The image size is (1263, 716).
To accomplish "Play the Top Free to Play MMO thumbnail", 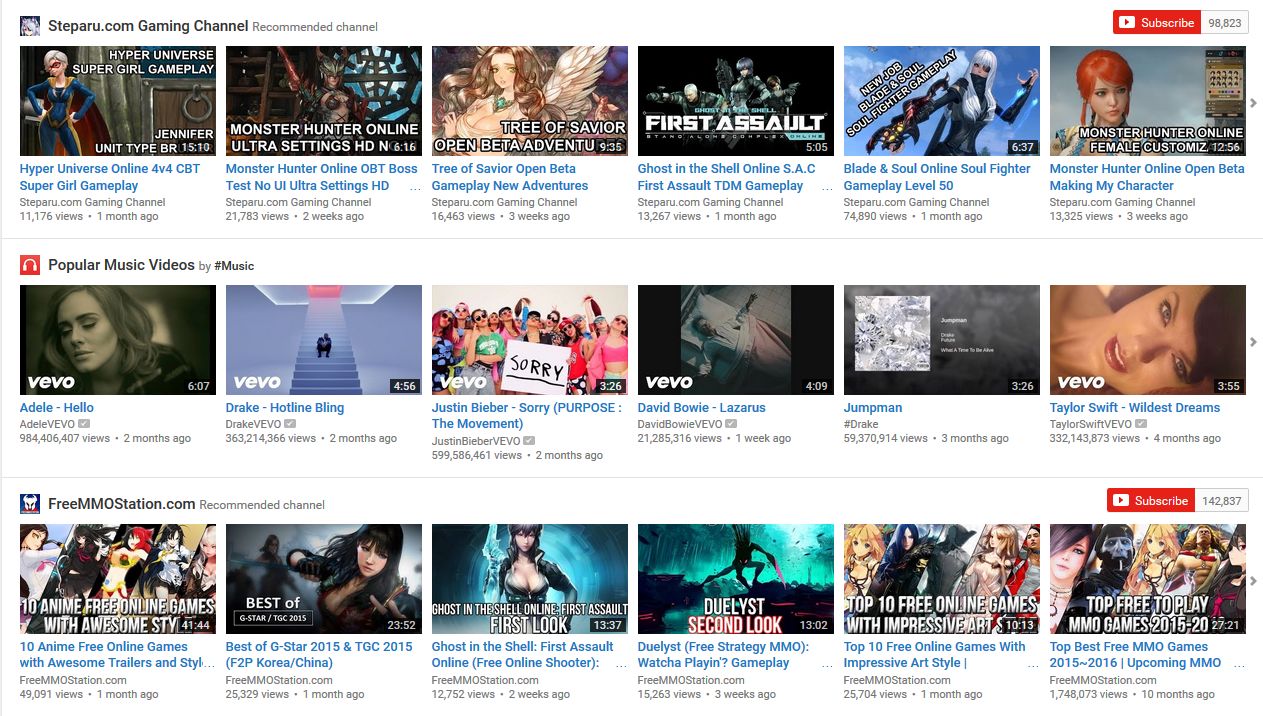I will (x=1148, y=579).
